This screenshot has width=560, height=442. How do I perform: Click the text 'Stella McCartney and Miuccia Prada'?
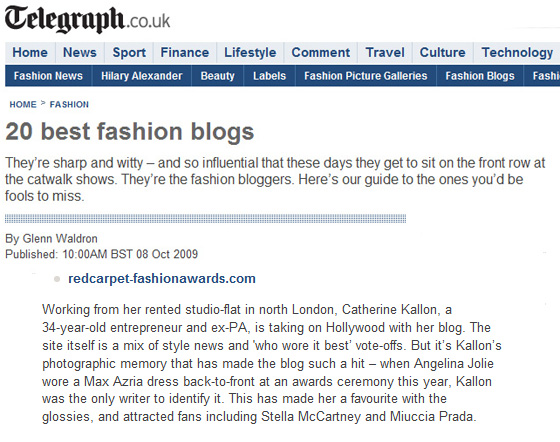(x=367, y=416)
